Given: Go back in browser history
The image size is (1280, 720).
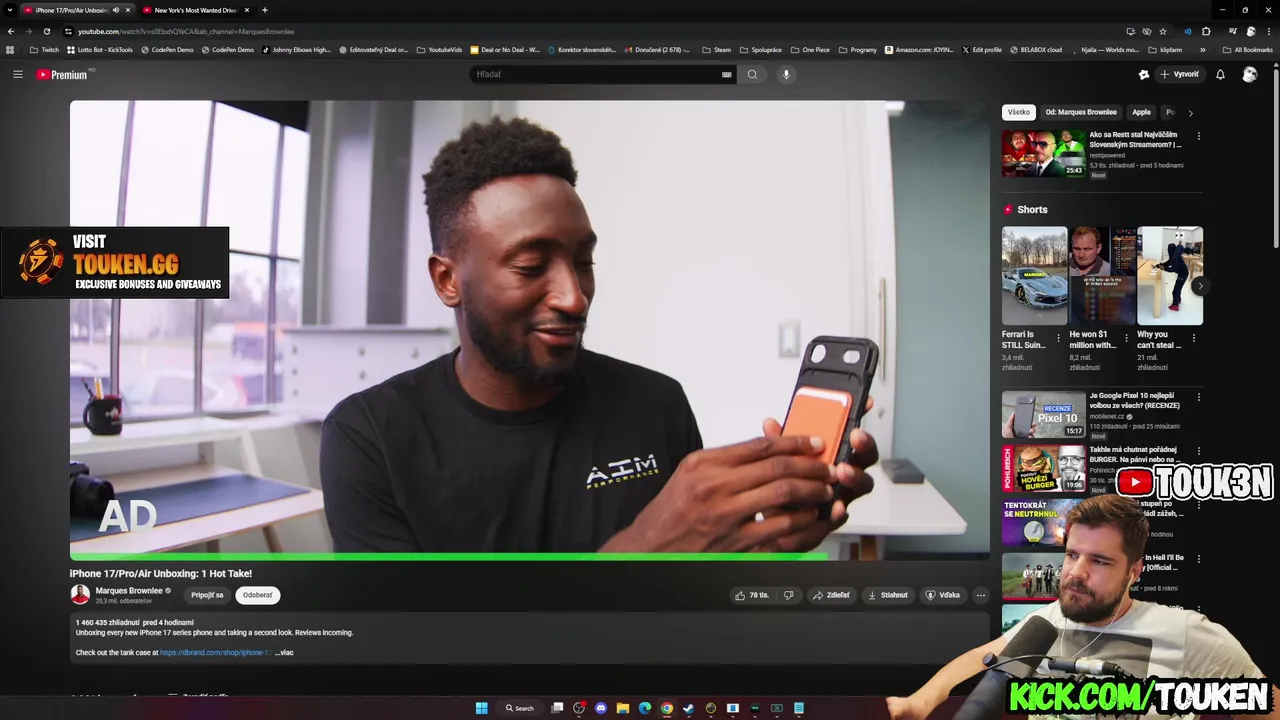Looking at the screenshot, I should click(x=11, y=31).
